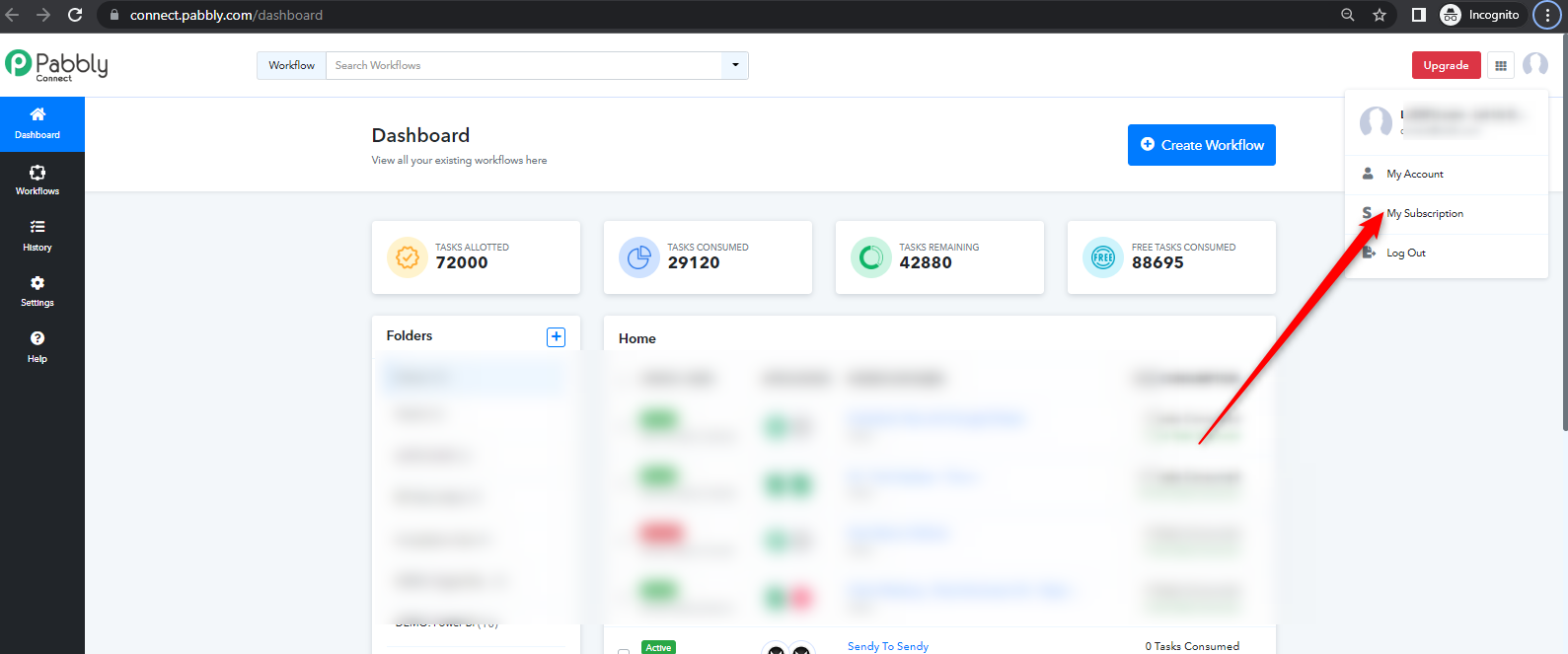The height and width of the screenshot is (654, 1568).
Task: Open the apps grid icon
Action: pyautogui.click(x=1501, y=65)
